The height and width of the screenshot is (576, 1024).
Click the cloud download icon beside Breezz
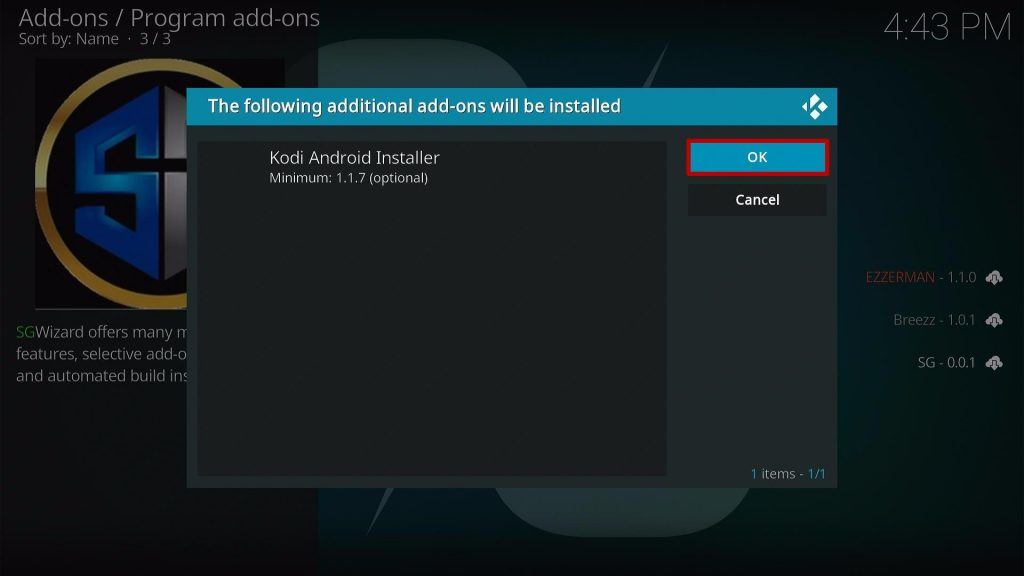click(994, 320)
